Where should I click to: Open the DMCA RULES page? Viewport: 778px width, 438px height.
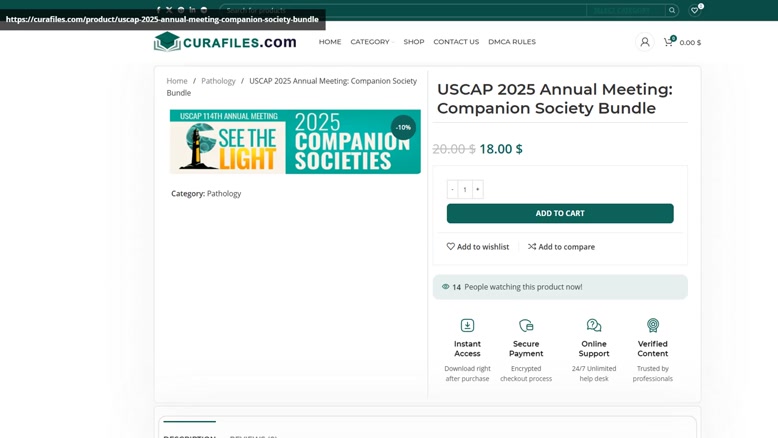tap(512, 42)
